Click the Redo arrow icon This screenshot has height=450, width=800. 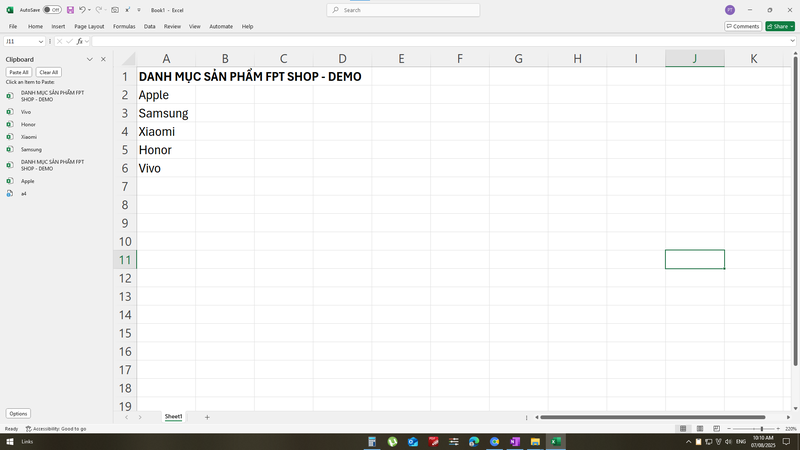pyautogui.click(x=98, y=10)
